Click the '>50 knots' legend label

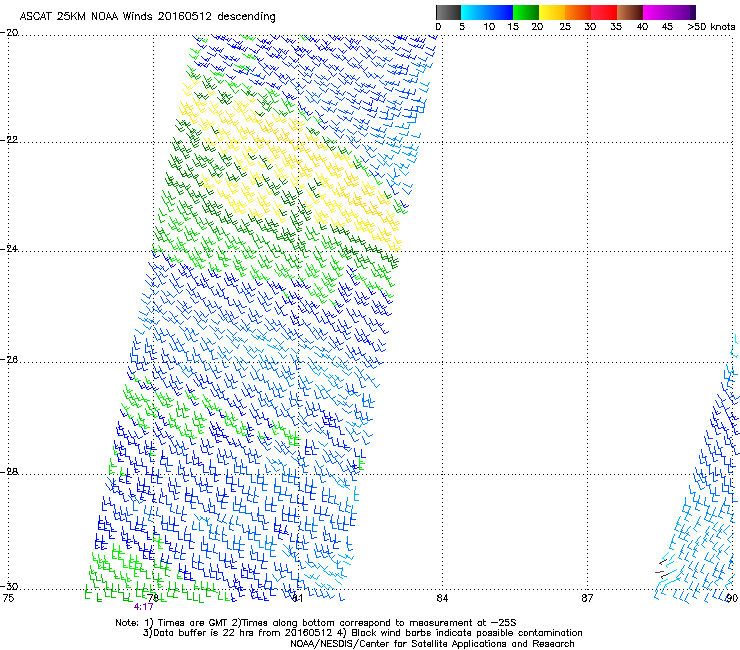tap(711, 27)
